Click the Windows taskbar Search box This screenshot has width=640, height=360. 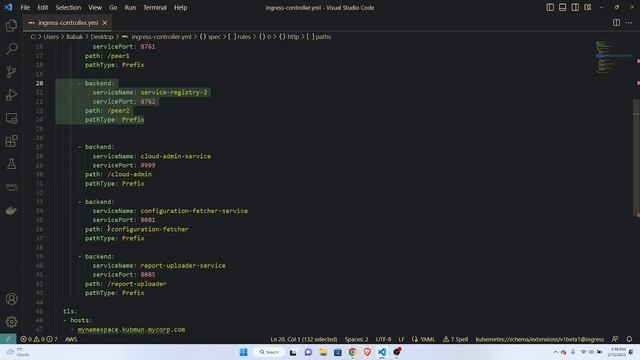[x=269, y=352]
